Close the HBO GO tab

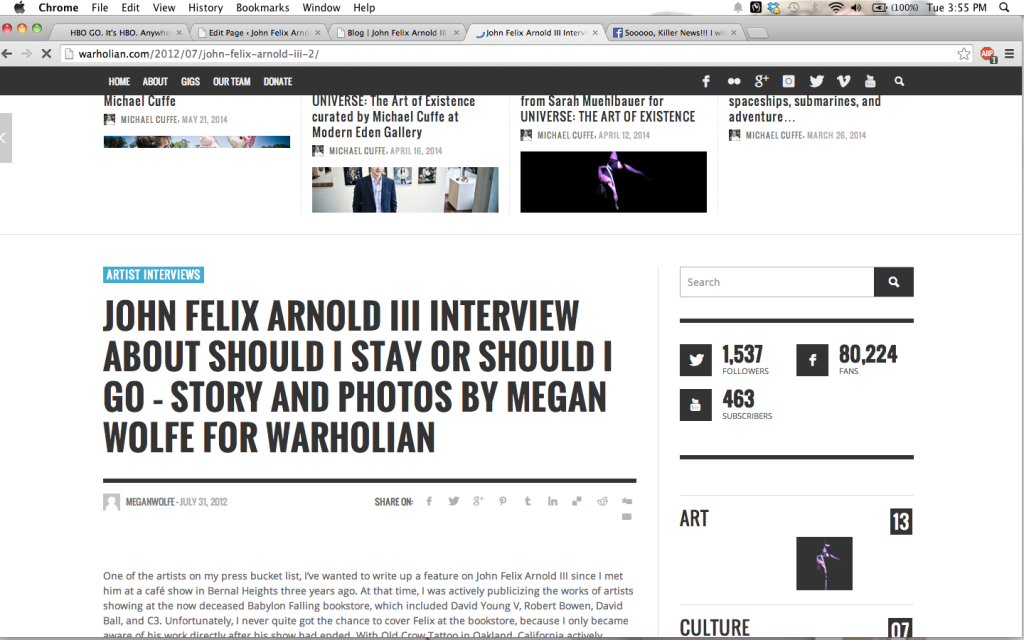(179, 32)
